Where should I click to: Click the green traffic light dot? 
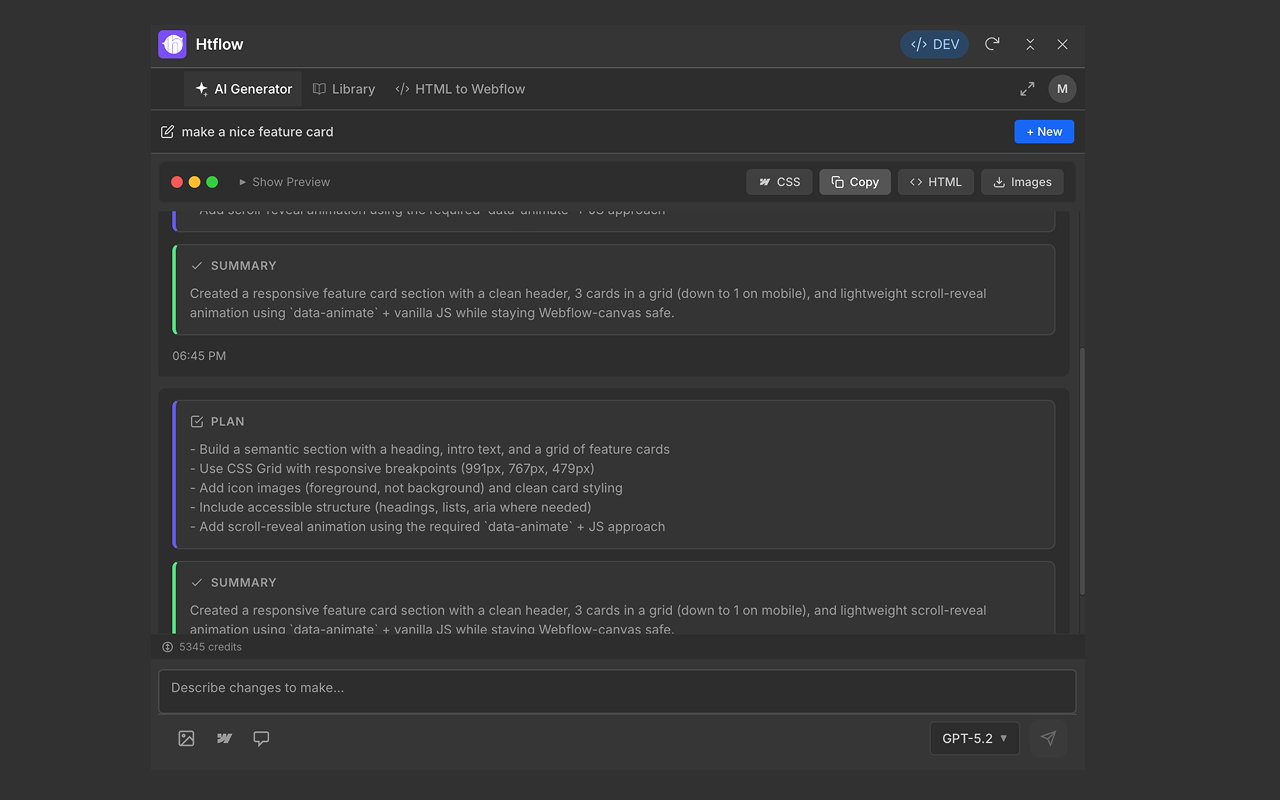point(212,182)
